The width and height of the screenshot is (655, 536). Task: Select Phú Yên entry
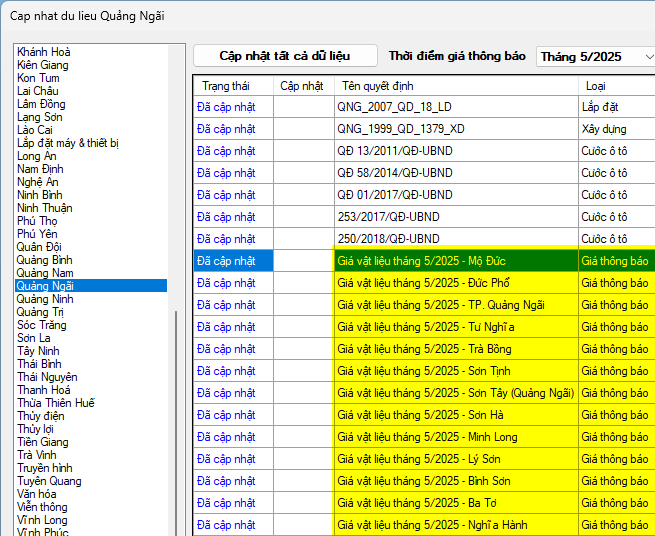(x=37, y=234)
